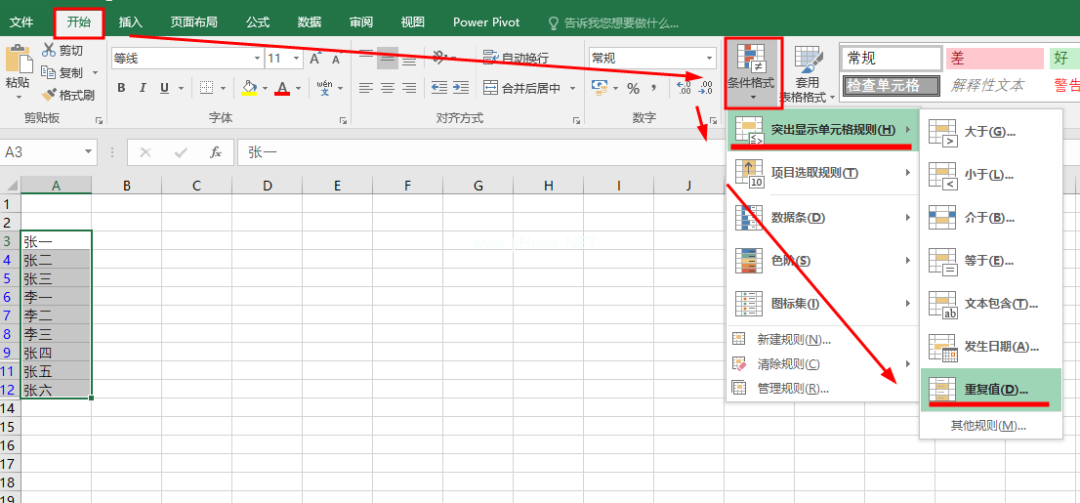
Task: Click the Insert Function fx icon
Action: [215, 153]
